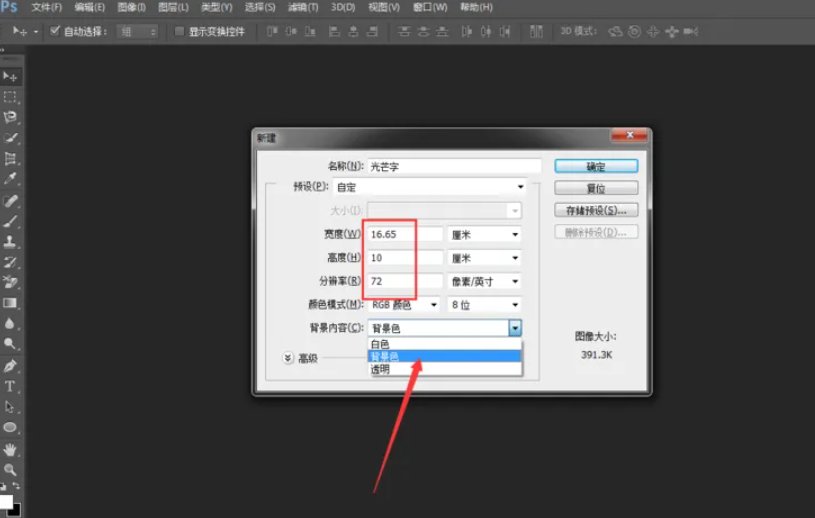
Task: Open the 图层(L) menu
Action: [173, 7]
